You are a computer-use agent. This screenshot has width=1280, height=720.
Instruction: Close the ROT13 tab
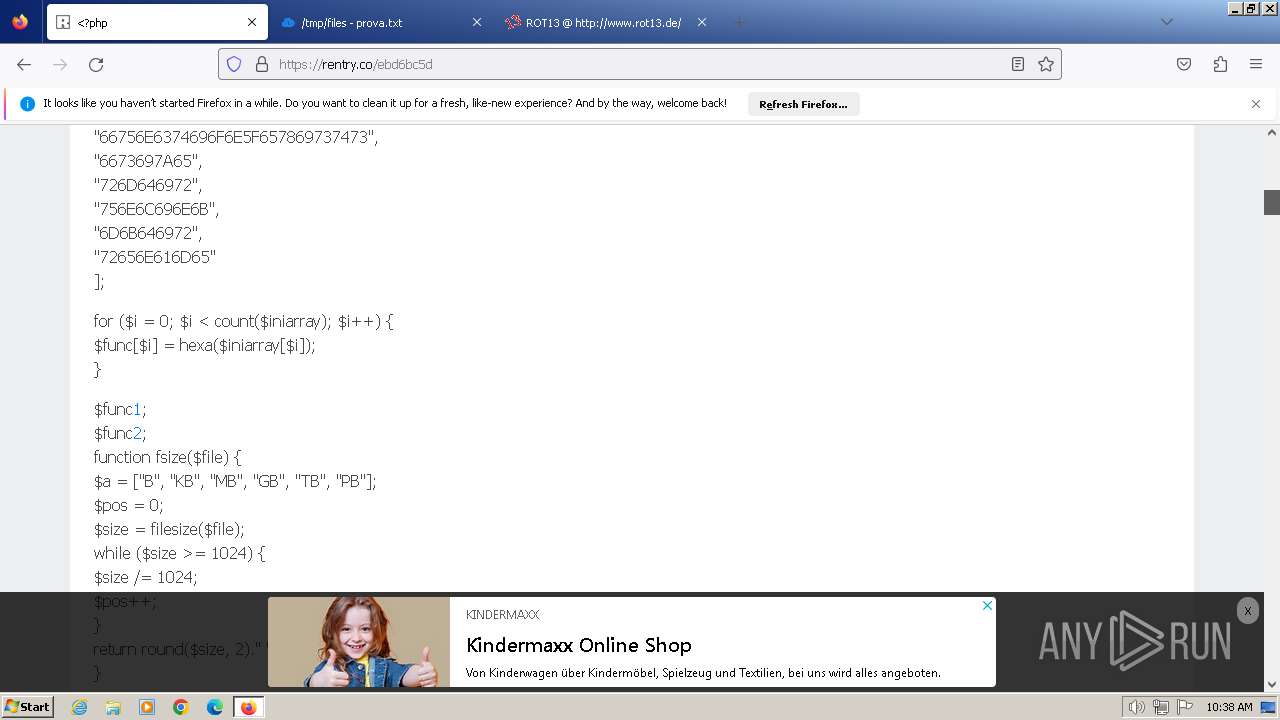(x=702, y=22)
